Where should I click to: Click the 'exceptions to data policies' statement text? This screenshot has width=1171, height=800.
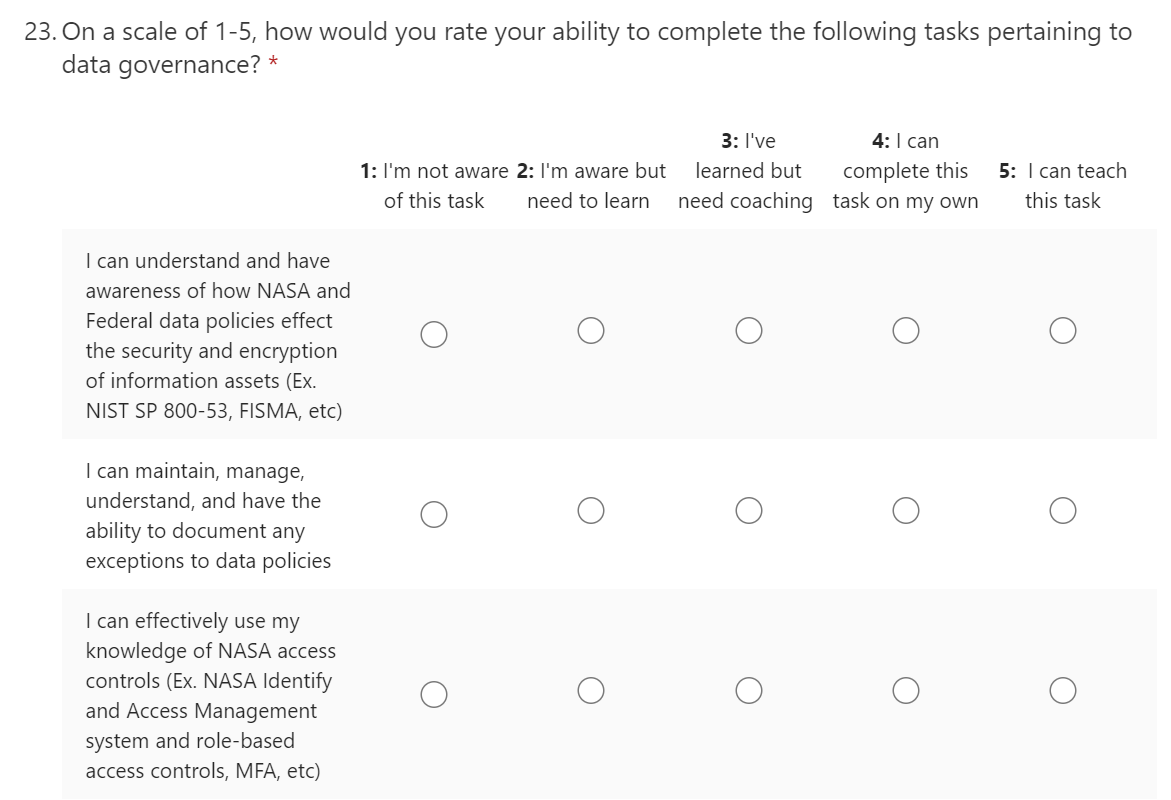[x=208, y=516]
